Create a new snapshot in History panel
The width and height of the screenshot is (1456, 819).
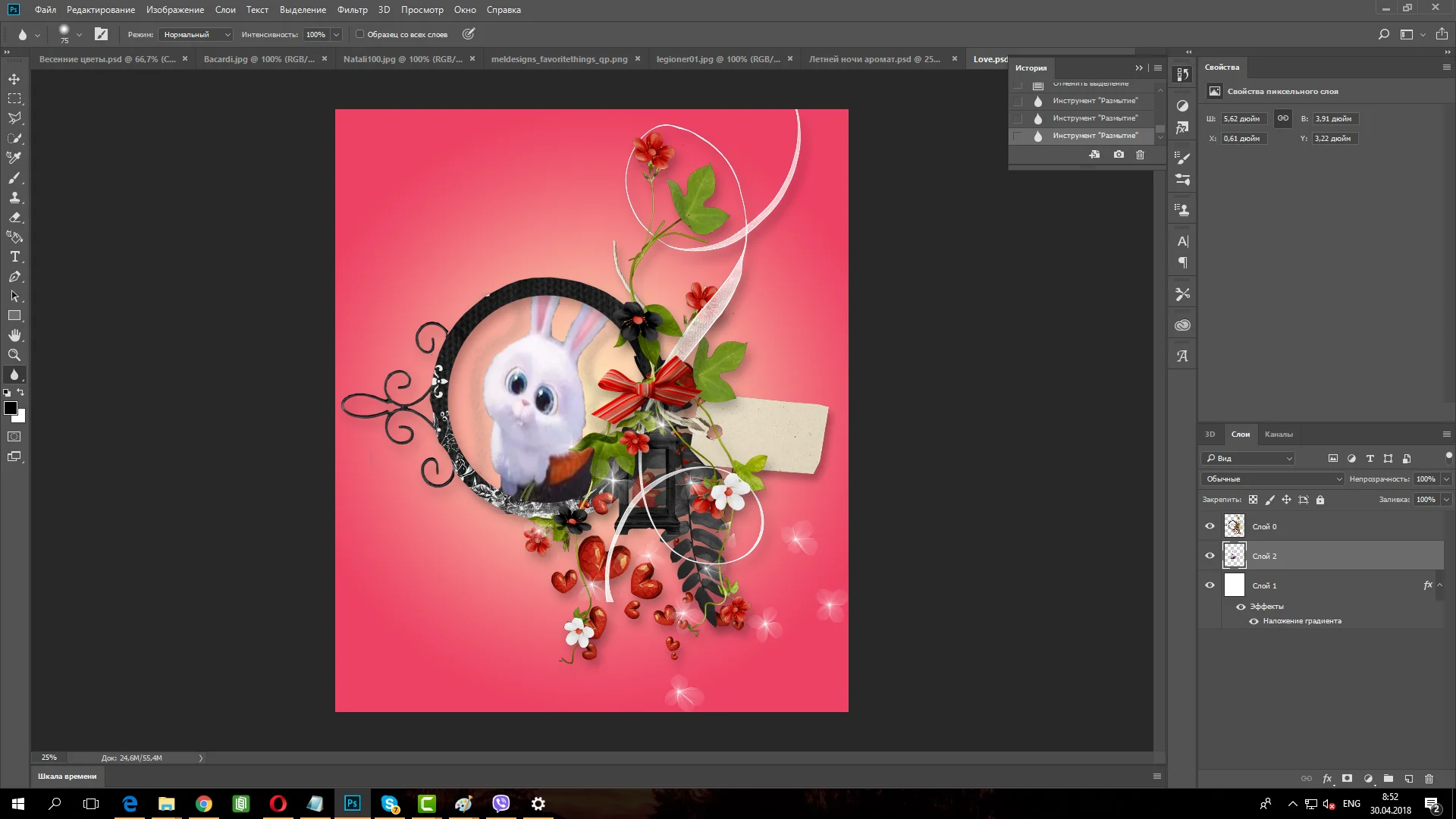pyautogui.click(x=1119, y=154)
